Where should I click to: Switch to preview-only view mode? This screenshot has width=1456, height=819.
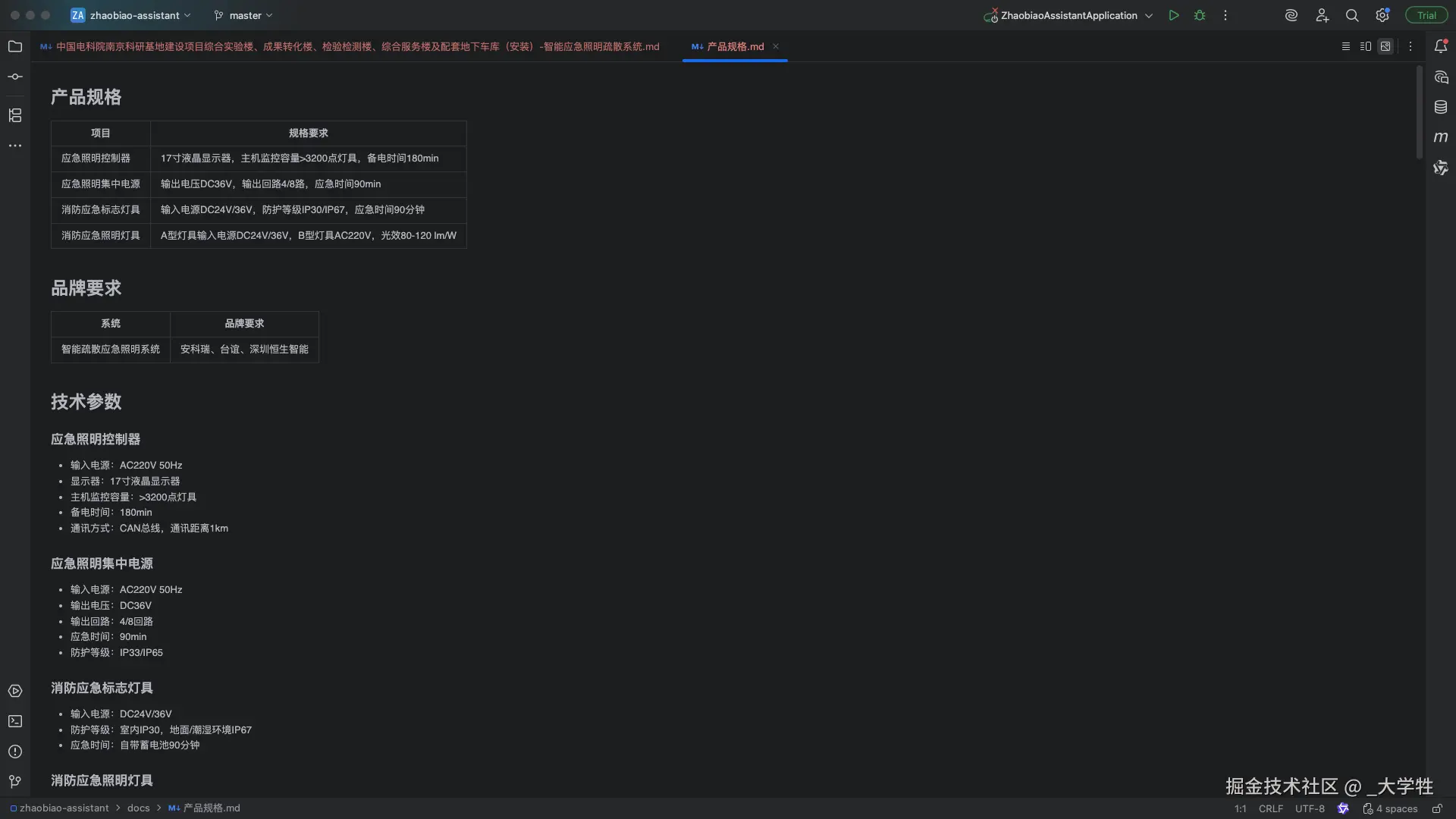tap(1385, 46)
